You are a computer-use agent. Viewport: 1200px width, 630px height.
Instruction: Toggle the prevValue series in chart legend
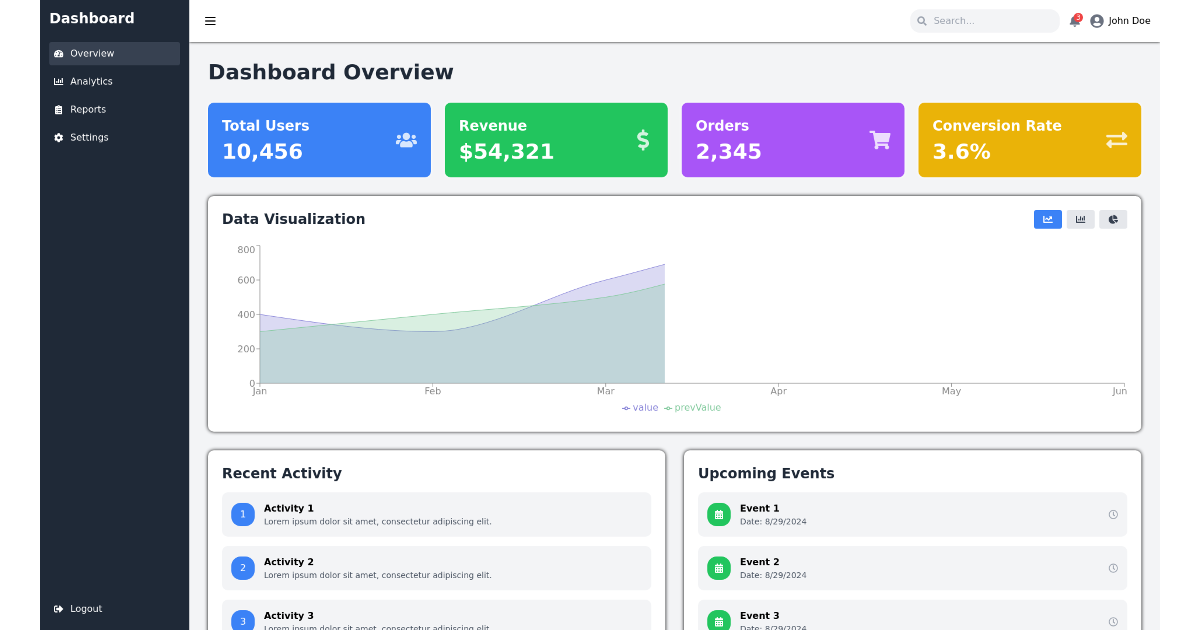coord(692,408)
